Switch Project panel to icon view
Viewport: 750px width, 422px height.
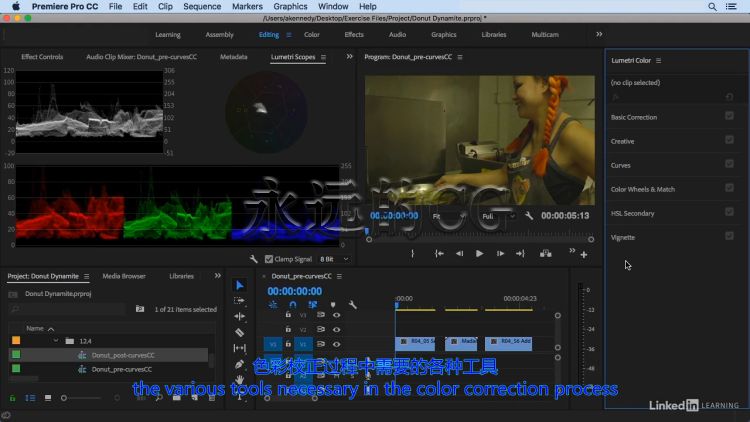[x=48, y=398]
